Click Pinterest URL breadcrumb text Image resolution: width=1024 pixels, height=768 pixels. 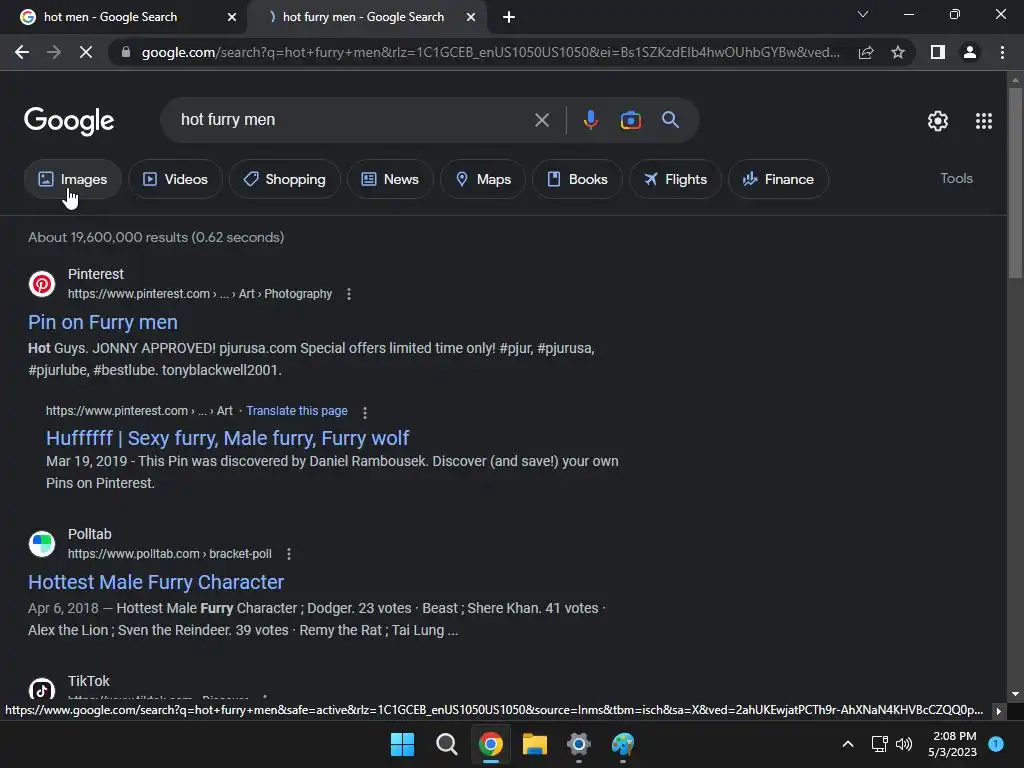point(200,294)
